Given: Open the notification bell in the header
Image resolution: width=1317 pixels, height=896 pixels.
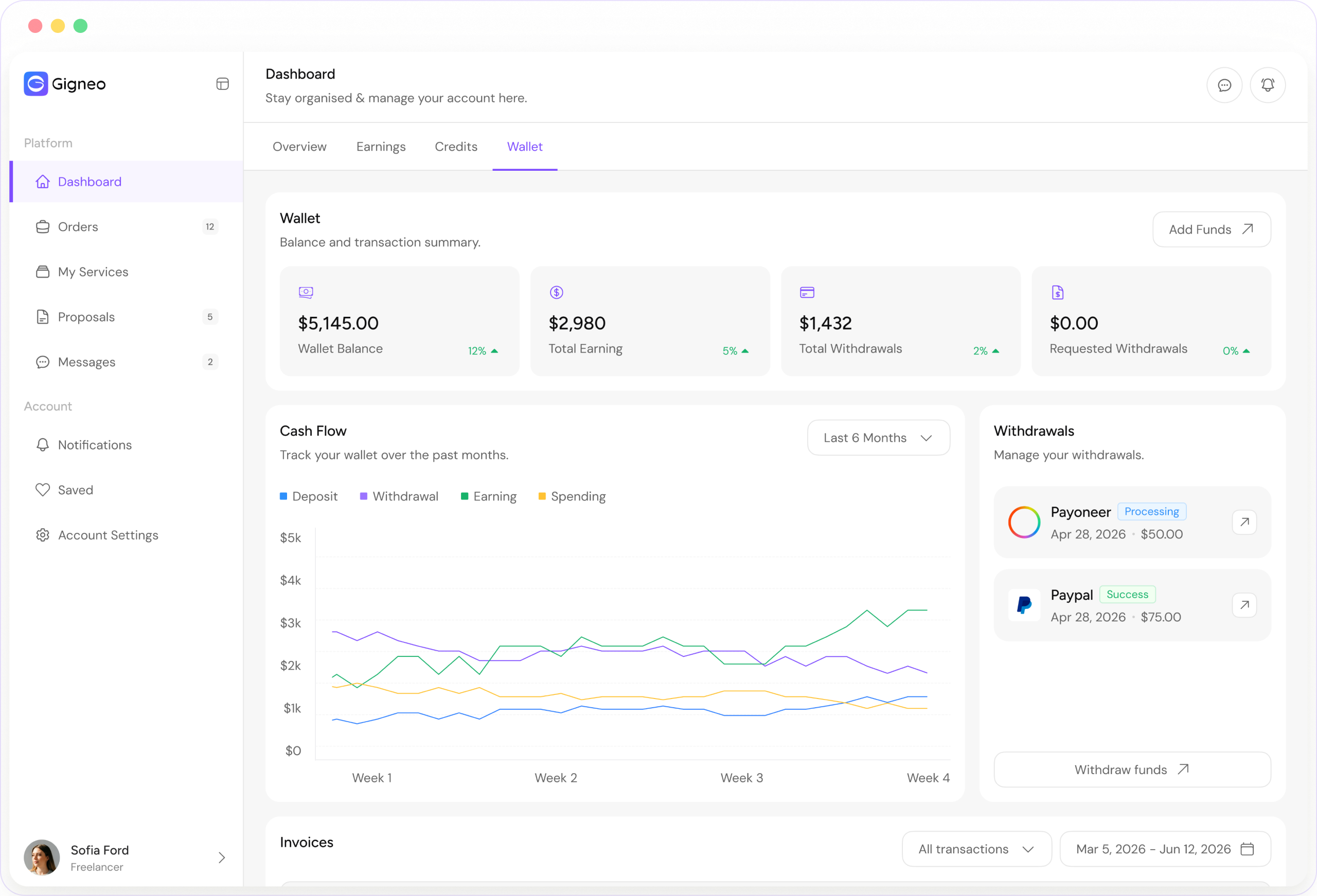Looking at the screenshot, I should point(1268,85).
